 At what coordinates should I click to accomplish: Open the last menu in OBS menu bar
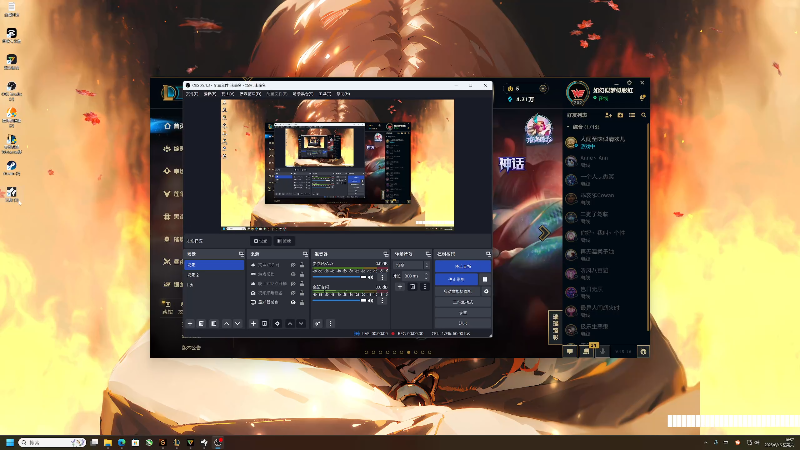(x=343, y=94)
